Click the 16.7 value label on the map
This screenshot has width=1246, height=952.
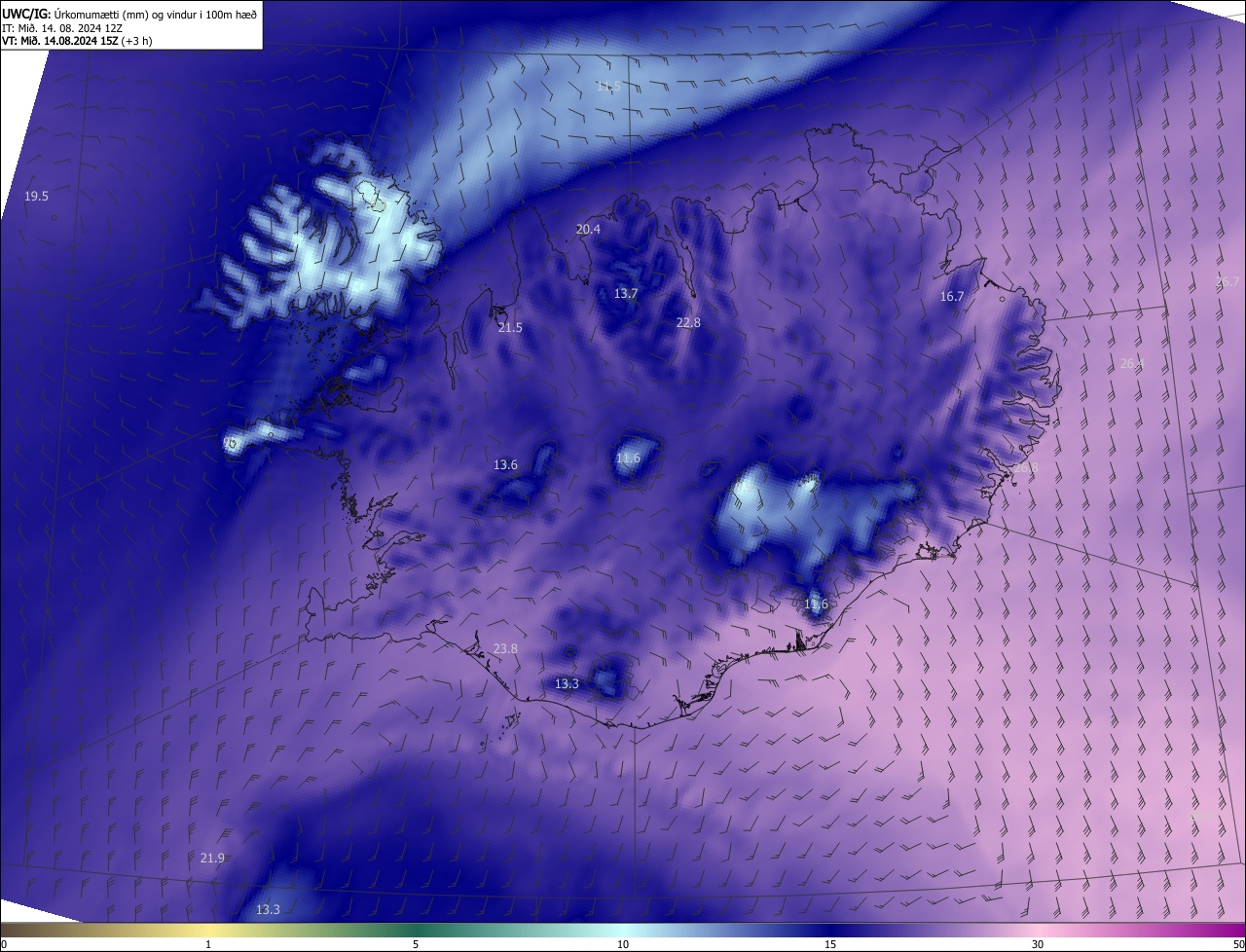tap(951, 297)
